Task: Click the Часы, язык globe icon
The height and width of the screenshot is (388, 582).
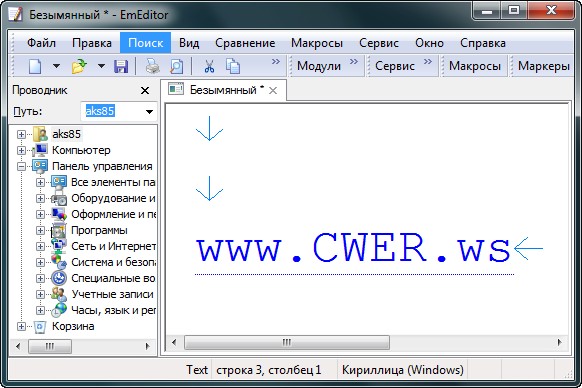Action: coord(59,310)
